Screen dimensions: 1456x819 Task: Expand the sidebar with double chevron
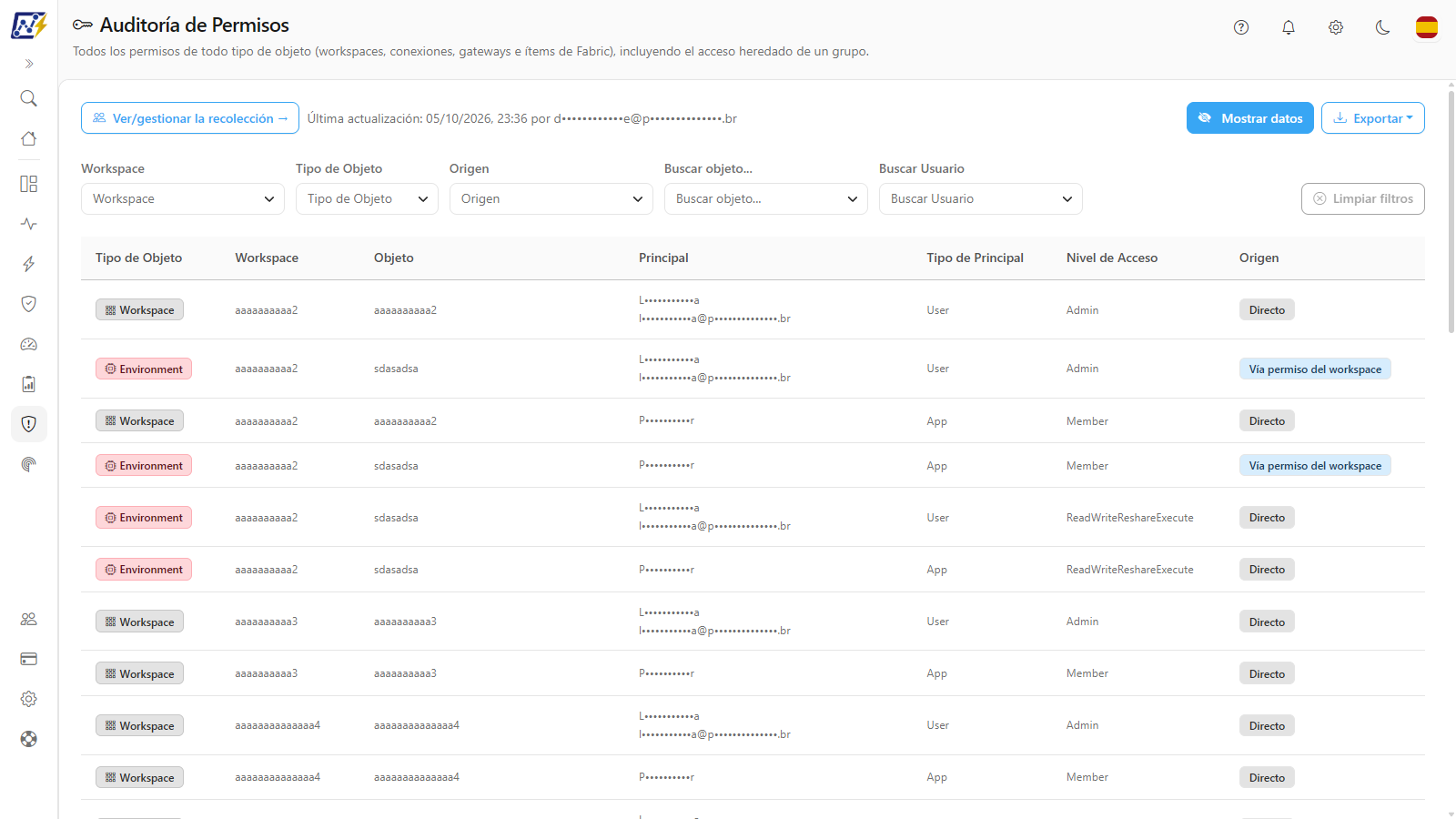[x=29, y=64]
